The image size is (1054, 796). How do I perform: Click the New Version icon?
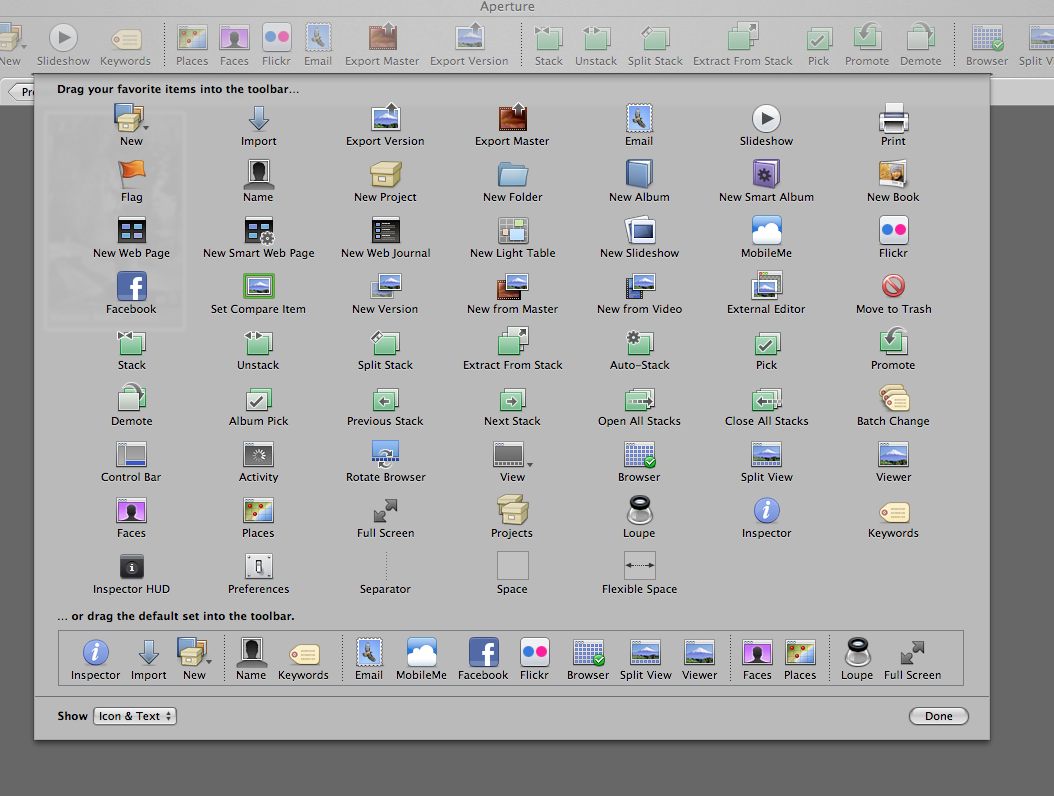(x=385, y=286)
